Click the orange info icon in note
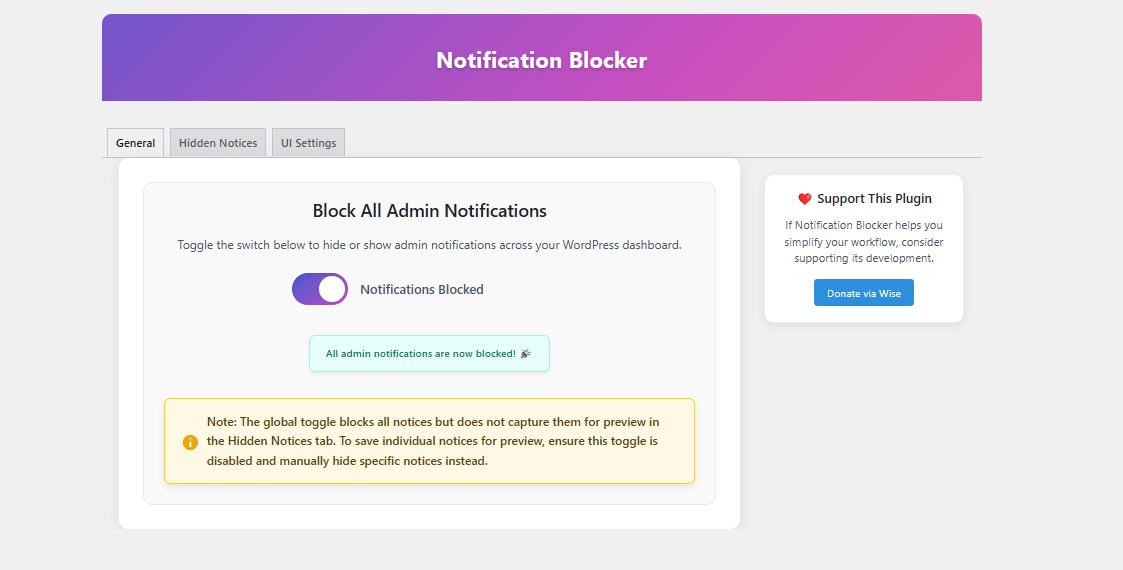This screenshot has width=1123, height=570. (x=190, y=442)
